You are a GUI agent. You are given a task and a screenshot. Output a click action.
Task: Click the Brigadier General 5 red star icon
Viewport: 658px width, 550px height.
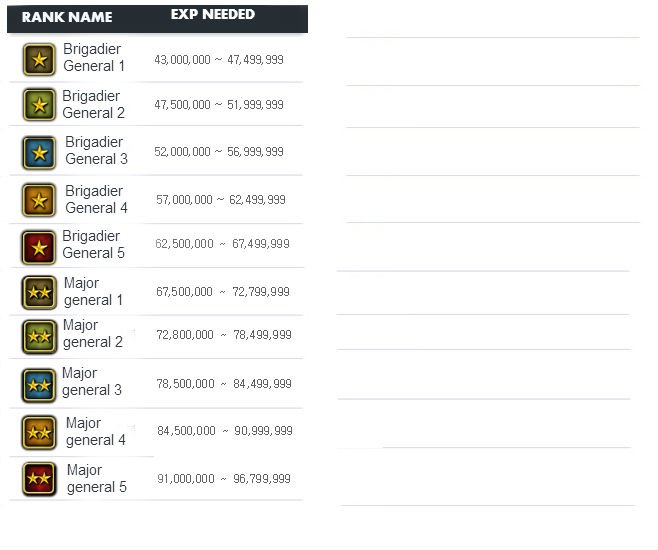pos(39,246)
